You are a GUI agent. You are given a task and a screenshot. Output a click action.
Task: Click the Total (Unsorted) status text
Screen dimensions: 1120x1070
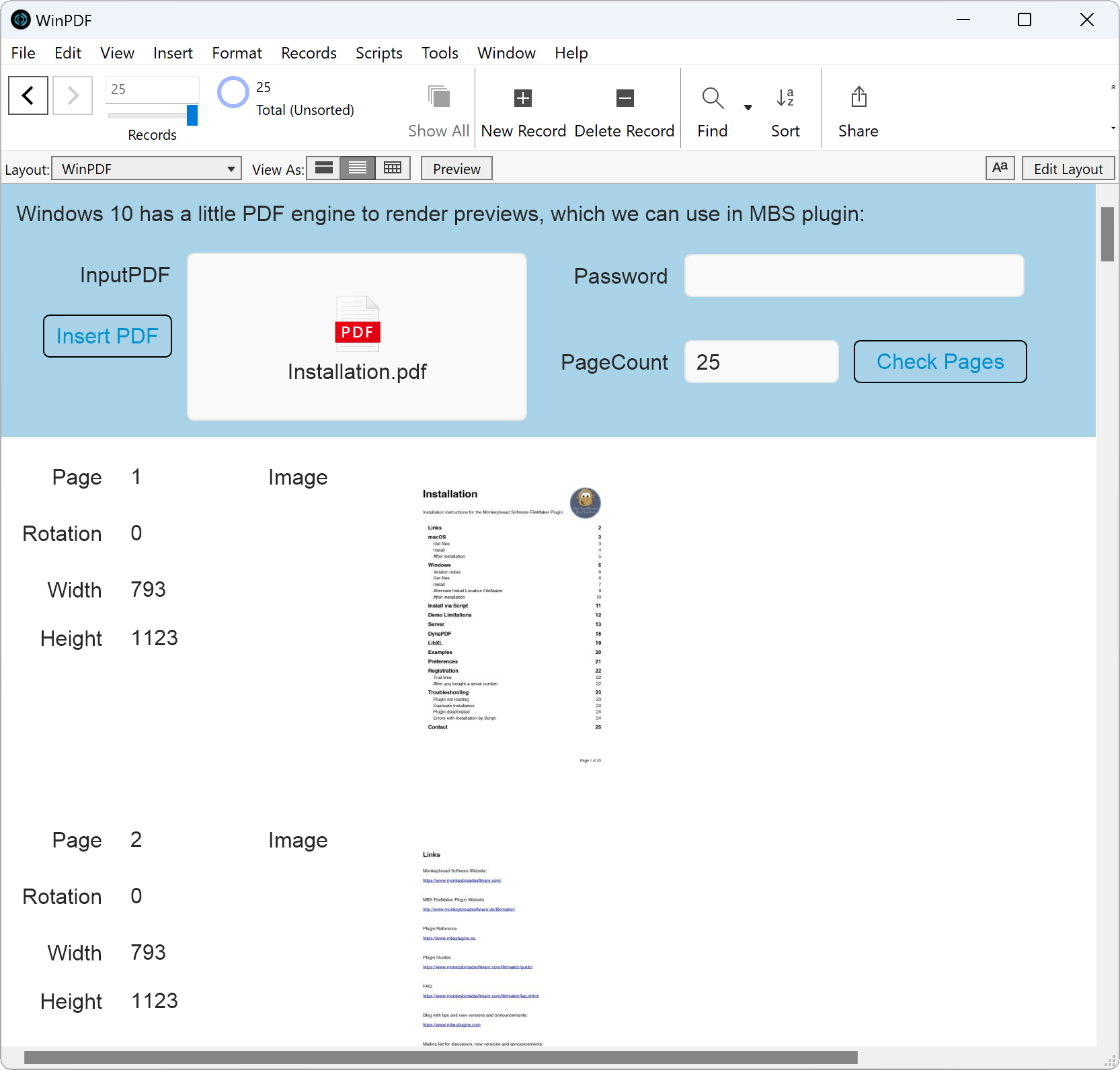pos(305,110)
